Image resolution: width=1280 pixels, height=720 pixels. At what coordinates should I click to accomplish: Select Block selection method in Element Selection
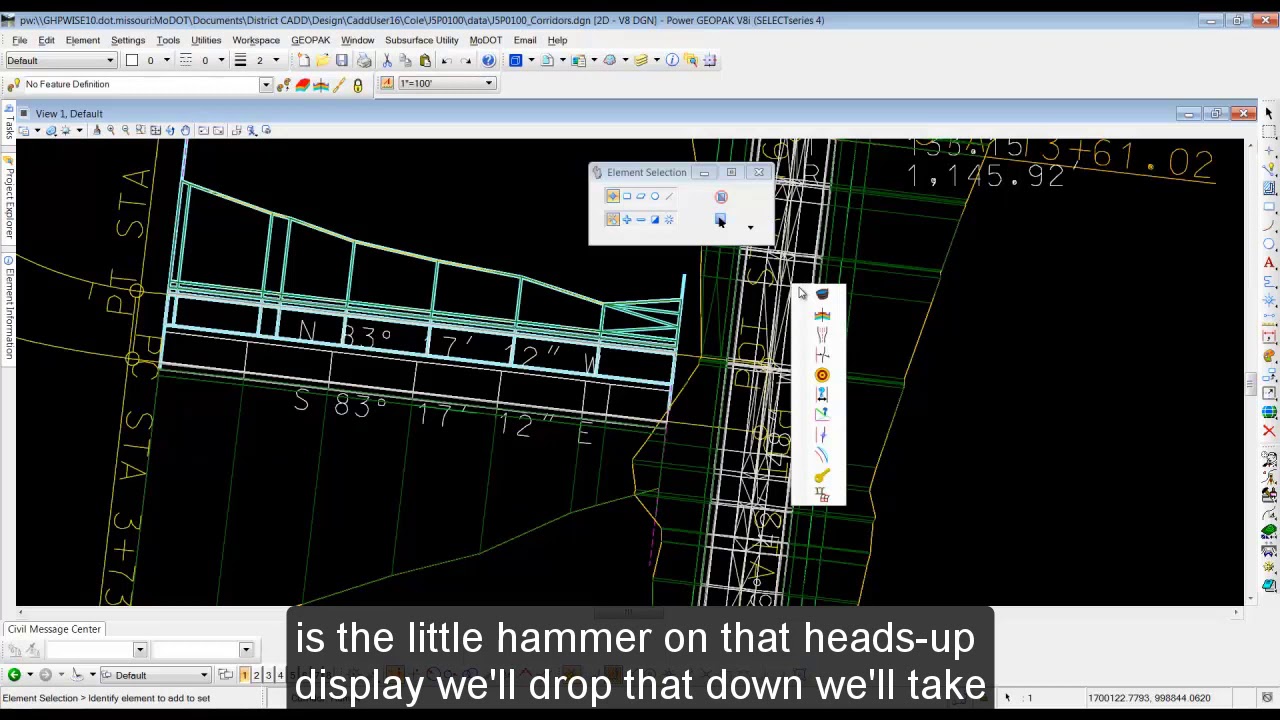[x=627, y=196]
